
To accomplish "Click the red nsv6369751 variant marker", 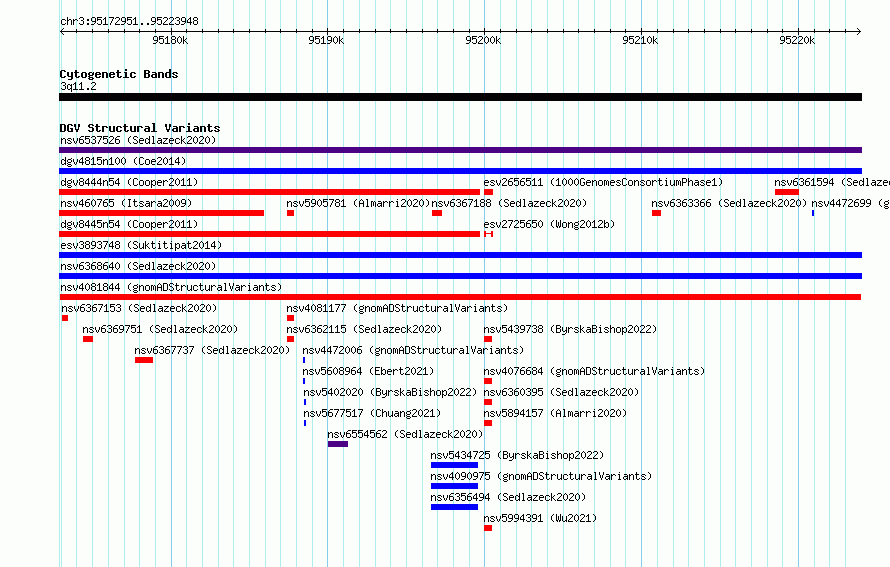I will point(88,339).
